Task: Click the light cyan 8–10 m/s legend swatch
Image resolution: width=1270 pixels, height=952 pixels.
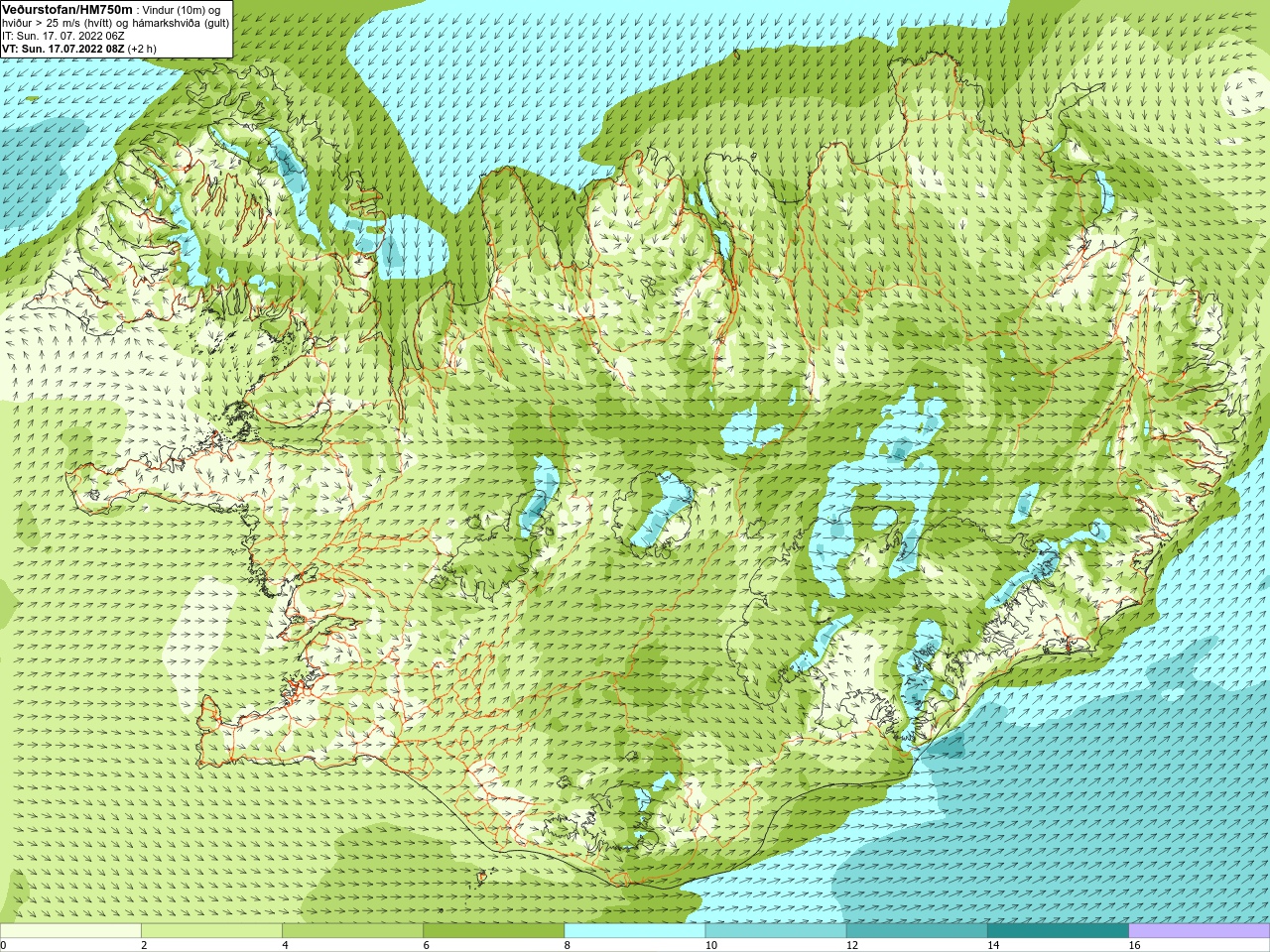Action: click(635, 930)
